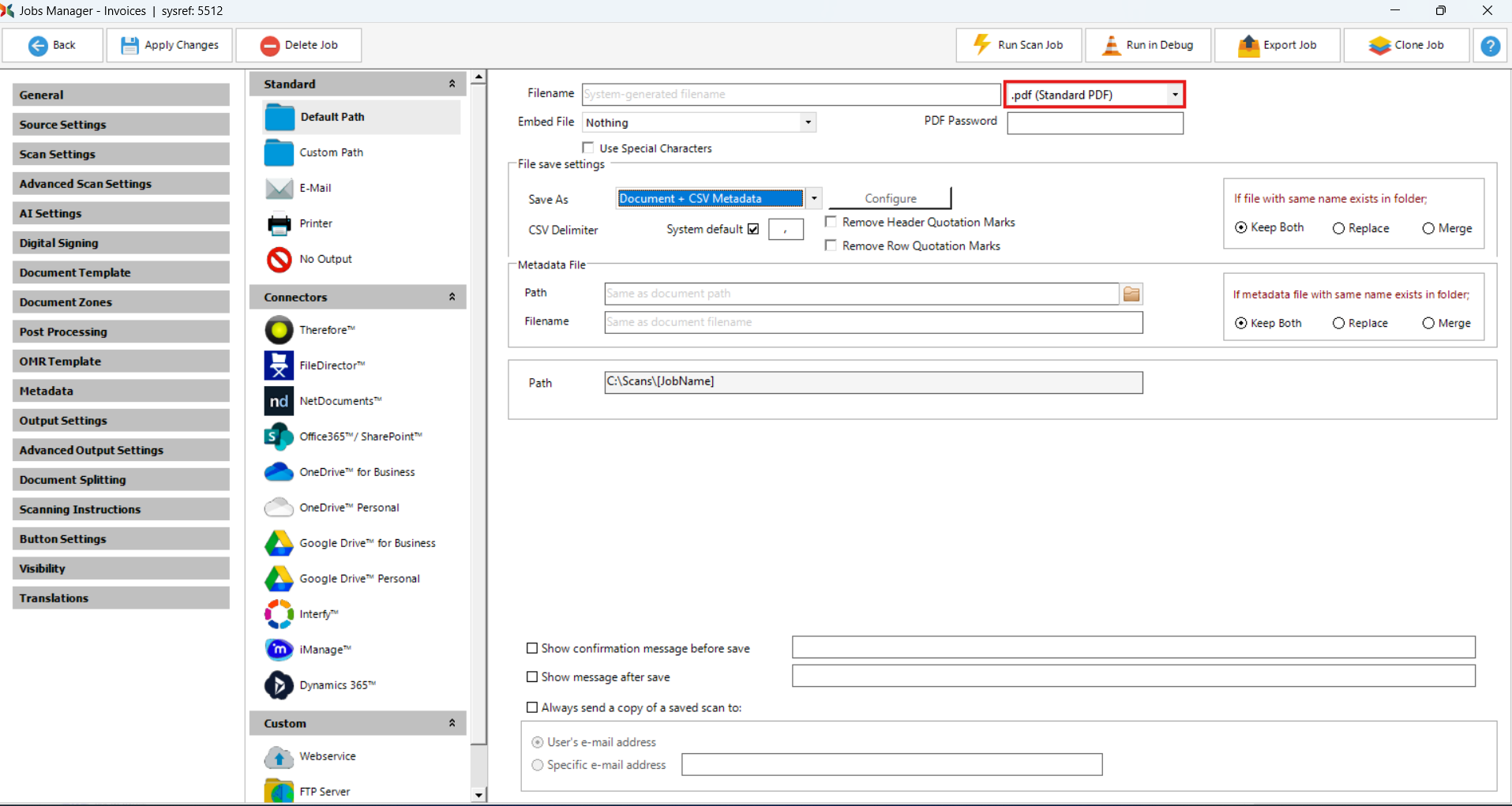The width and height of the screenshot is (1512, 806).
Task: Open the help question mark icon
Action: [x=1490, y=46]
